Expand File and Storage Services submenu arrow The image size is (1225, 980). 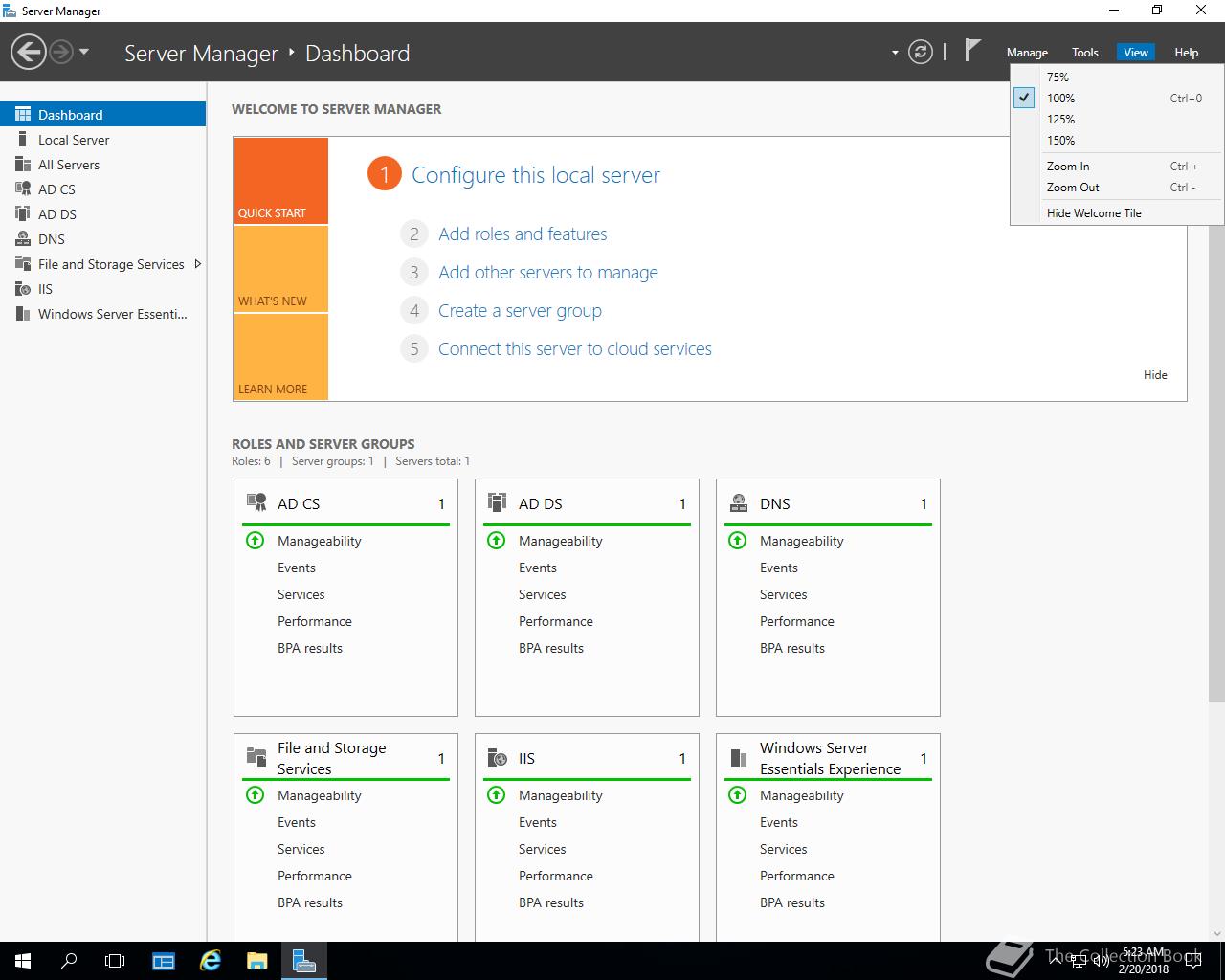click(x=197, y=264)
